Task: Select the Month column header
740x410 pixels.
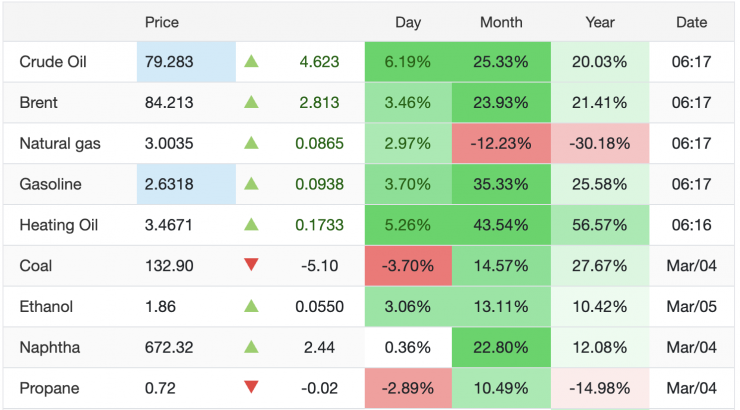Action: [x=501, y=22]
